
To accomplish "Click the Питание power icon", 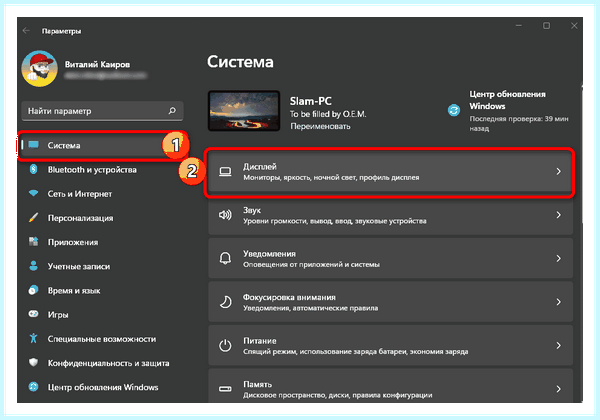I will tap(225, 345).
